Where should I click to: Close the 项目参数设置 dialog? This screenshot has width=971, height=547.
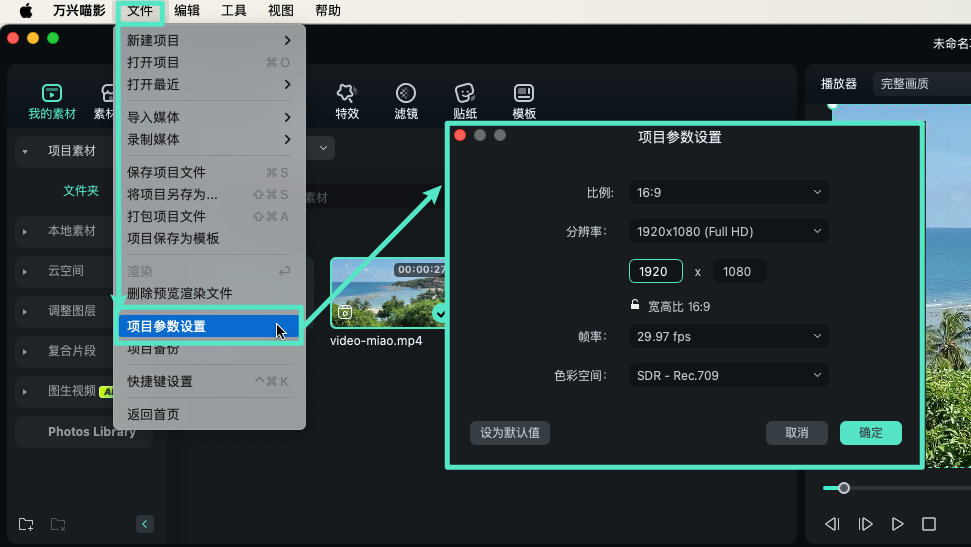(x=459, y=135)
